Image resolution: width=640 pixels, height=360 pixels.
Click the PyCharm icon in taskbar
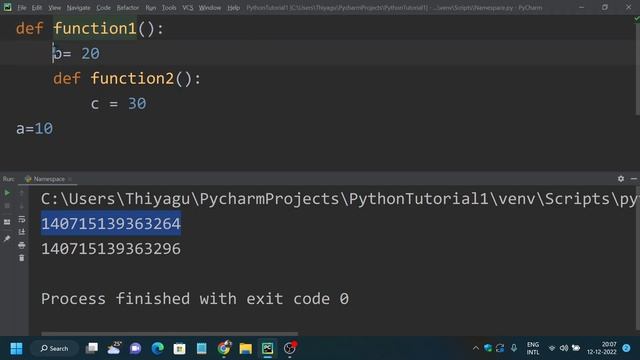tap(268, 349)
